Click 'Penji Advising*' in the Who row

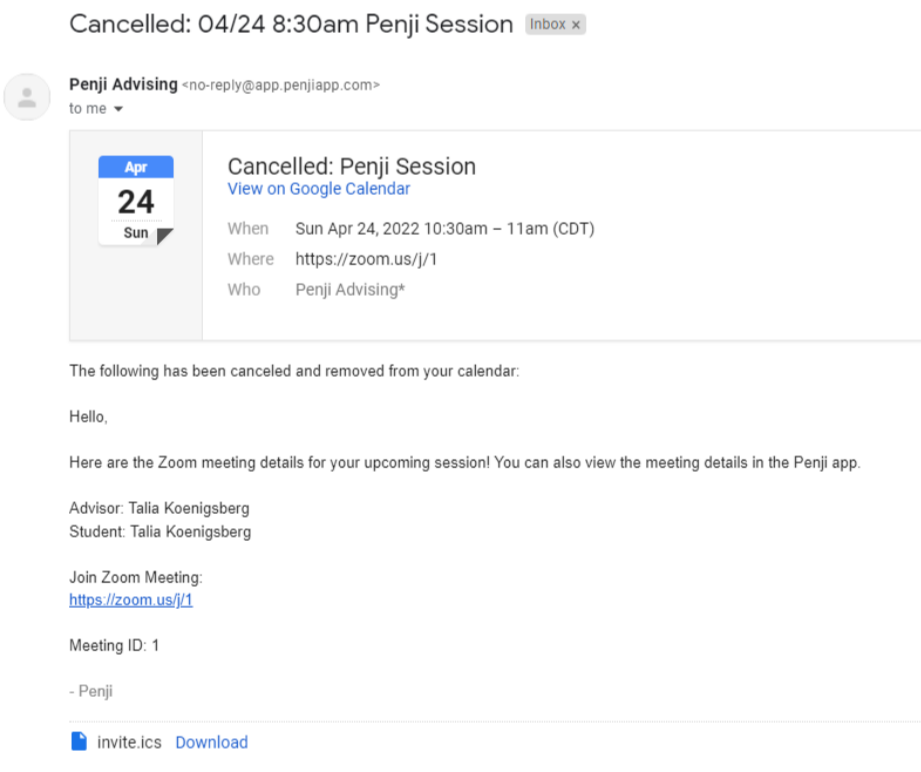pyautogui.click(x=350, y=290)
